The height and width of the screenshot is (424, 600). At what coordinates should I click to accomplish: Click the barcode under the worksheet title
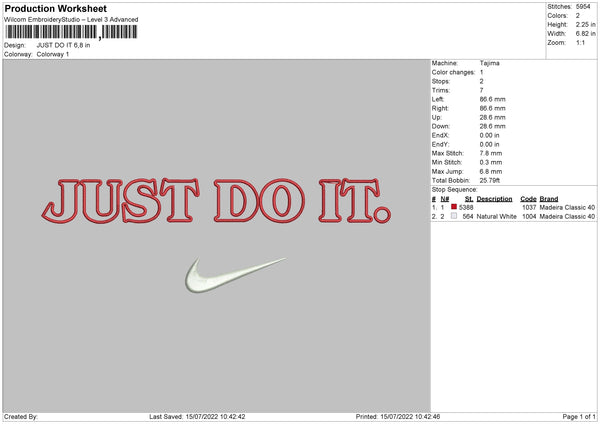71,32
